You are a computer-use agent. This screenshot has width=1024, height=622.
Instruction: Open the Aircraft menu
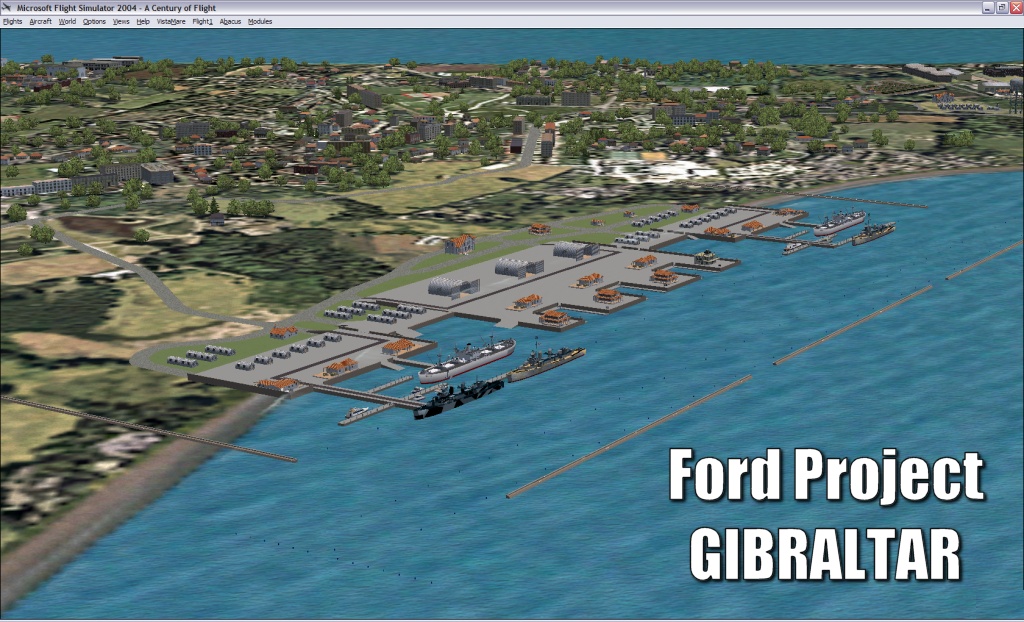tap(40, 22)
